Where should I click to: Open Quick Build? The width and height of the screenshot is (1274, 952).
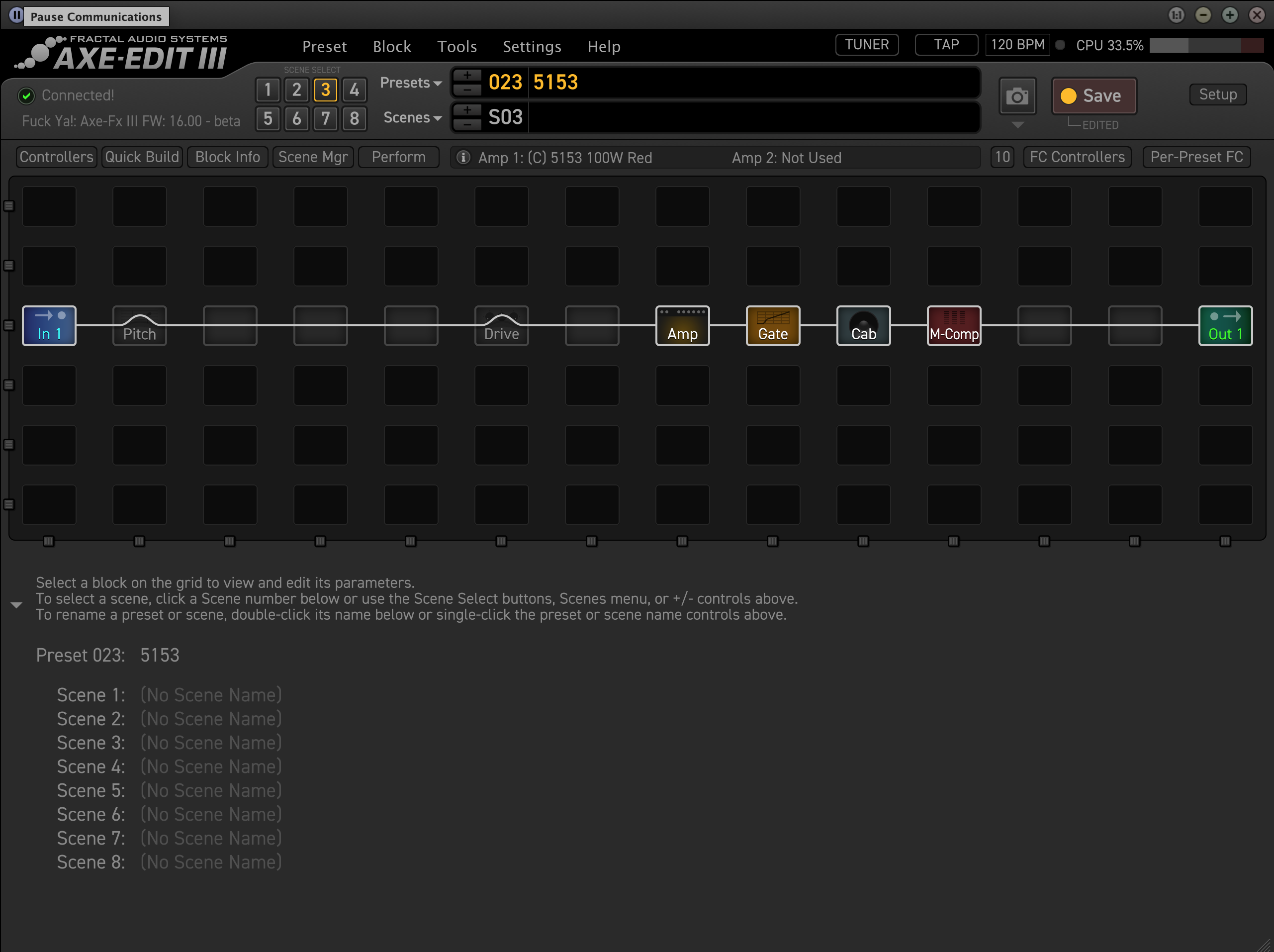[x=142, y=157]
